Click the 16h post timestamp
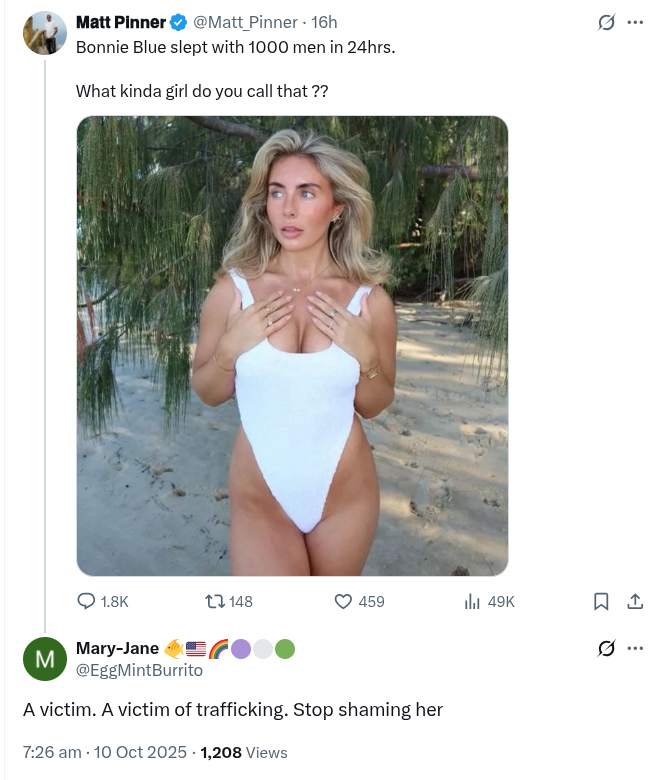Screen dimensions: 662x780 [x=325, y=22]
